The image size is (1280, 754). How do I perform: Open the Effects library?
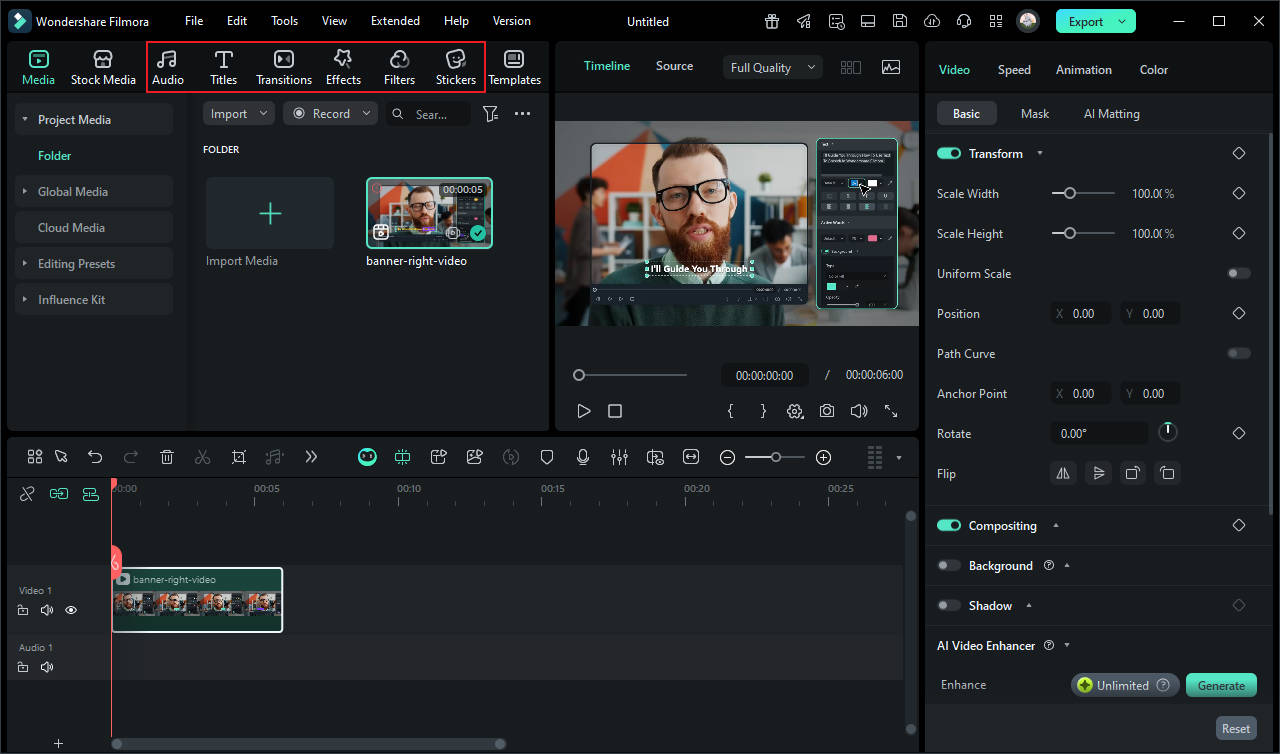343,67
